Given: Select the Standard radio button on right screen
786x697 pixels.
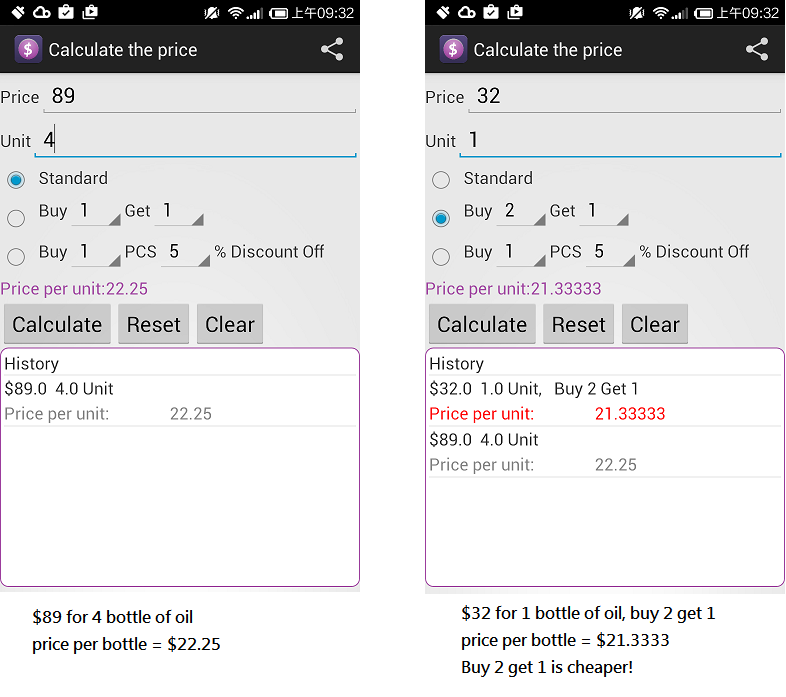Looking at the screenshot, I should click(x=441, y=180).
